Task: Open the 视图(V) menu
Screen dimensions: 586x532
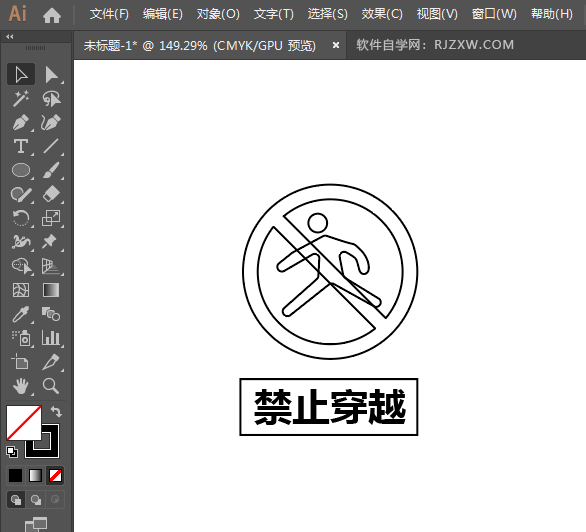Action: (x=437, y=14)
